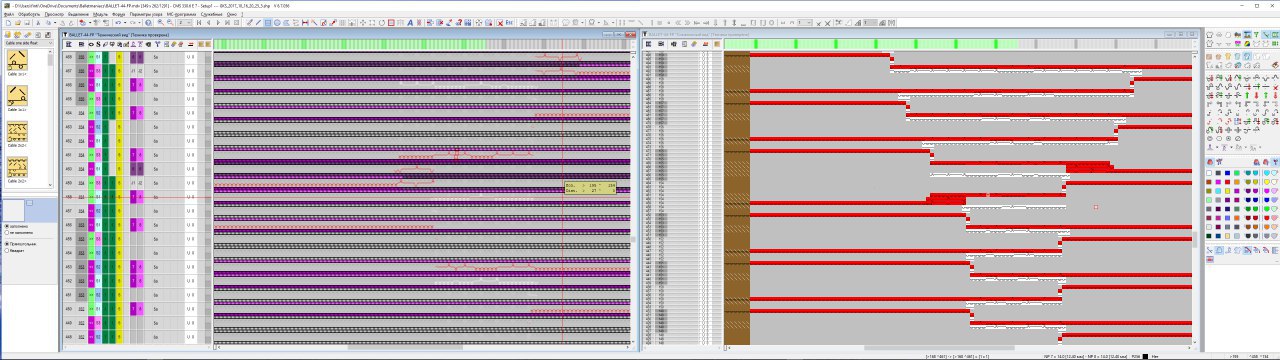This screenshot has height=360, width=1280.
Task: Click row number 458 in technical view
Action: point(68,197)
